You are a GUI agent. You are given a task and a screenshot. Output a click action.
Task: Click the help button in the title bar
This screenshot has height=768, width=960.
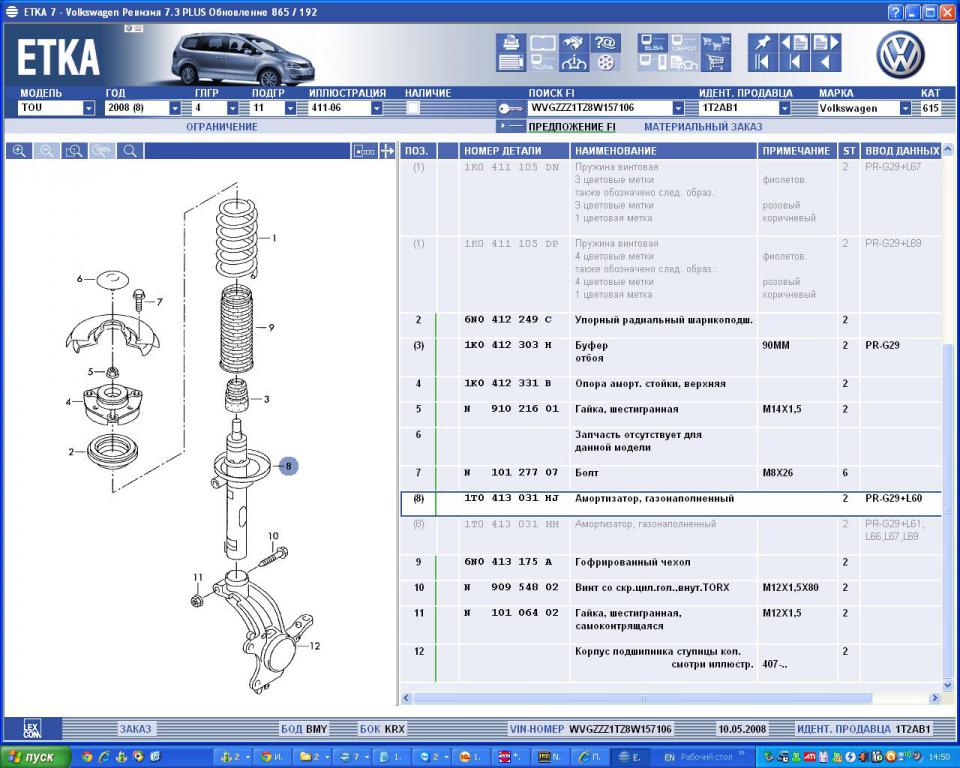(x=895, y=12)
